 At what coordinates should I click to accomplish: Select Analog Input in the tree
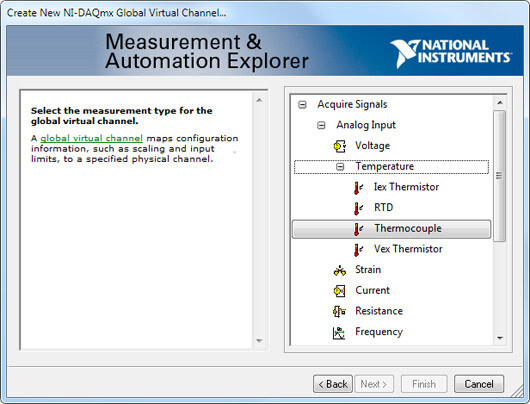[x=366, y=125]
